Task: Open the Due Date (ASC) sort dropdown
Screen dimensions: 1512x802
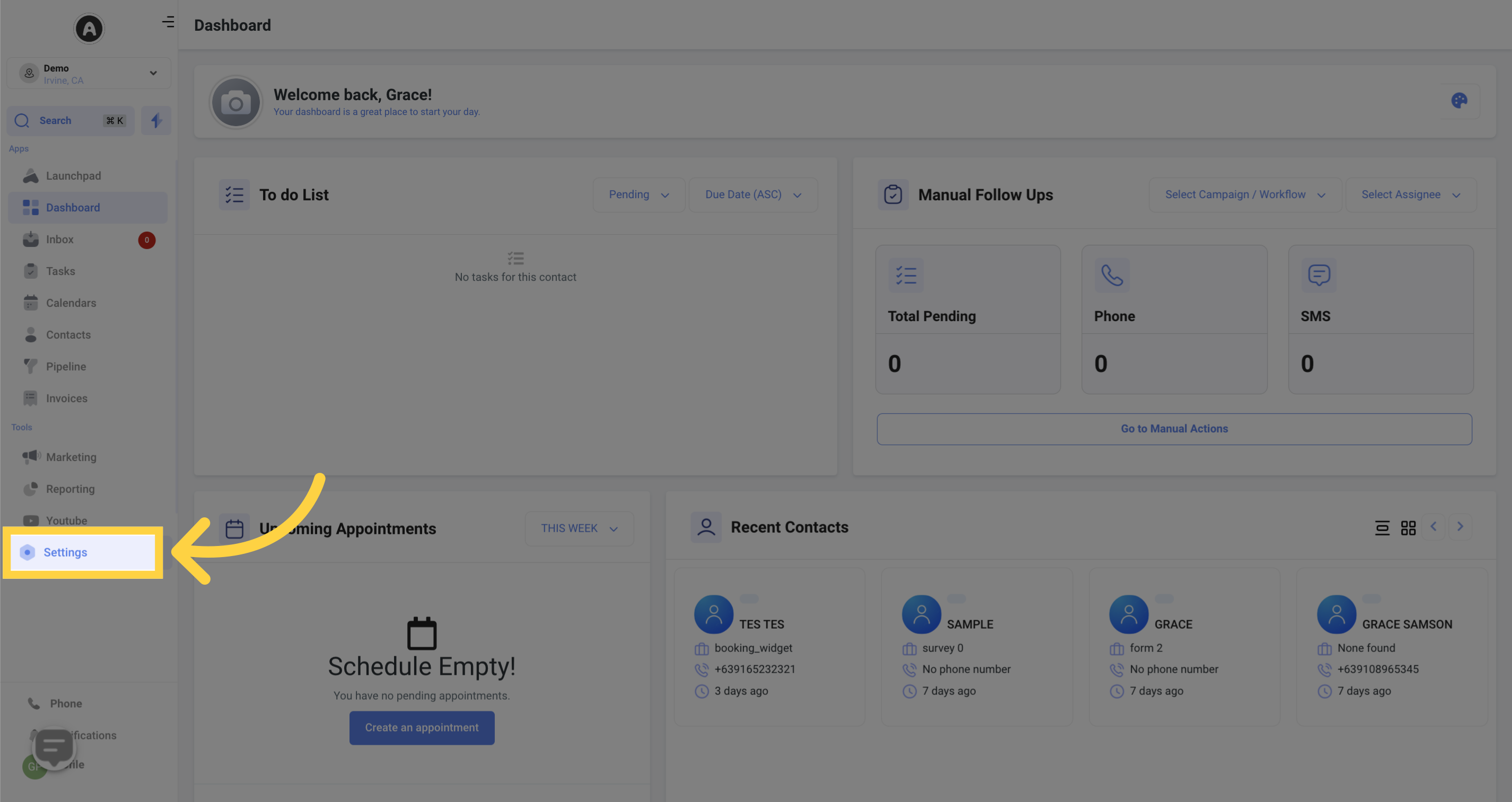Action: point(753,195)
